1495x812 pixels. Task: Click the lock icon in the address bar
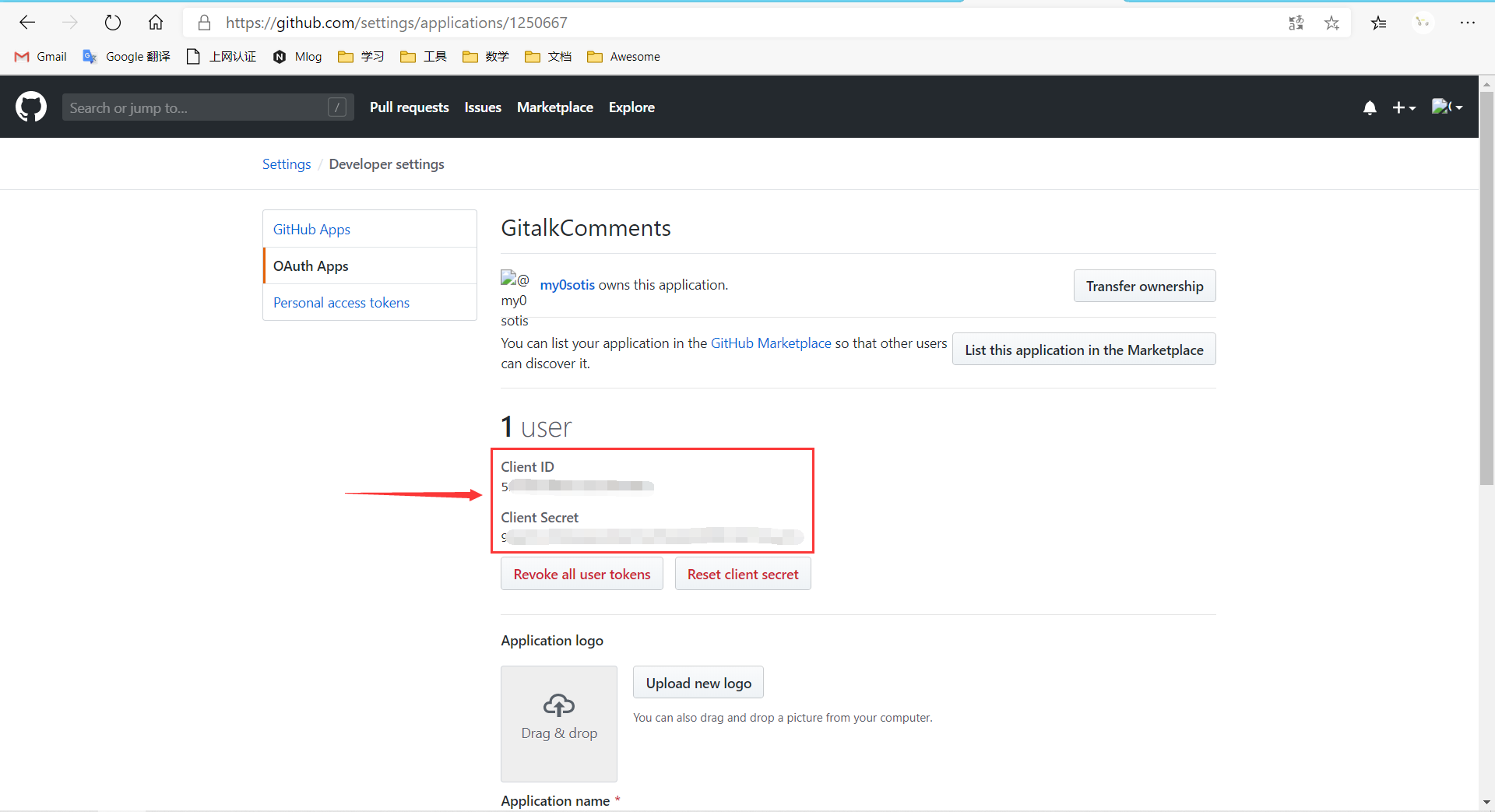(x=205, y=23)
